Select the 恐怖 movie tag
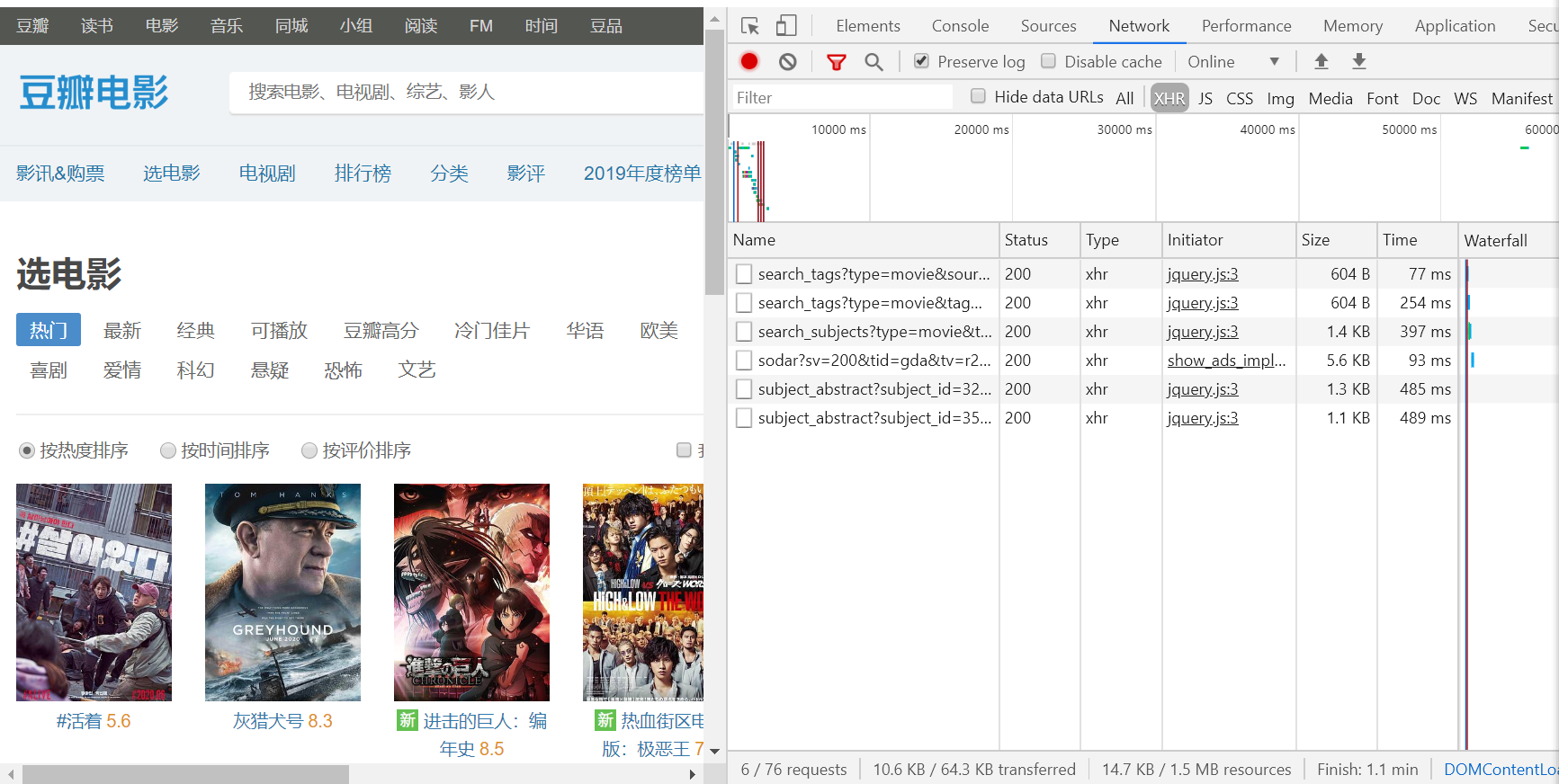 point(344,370)
